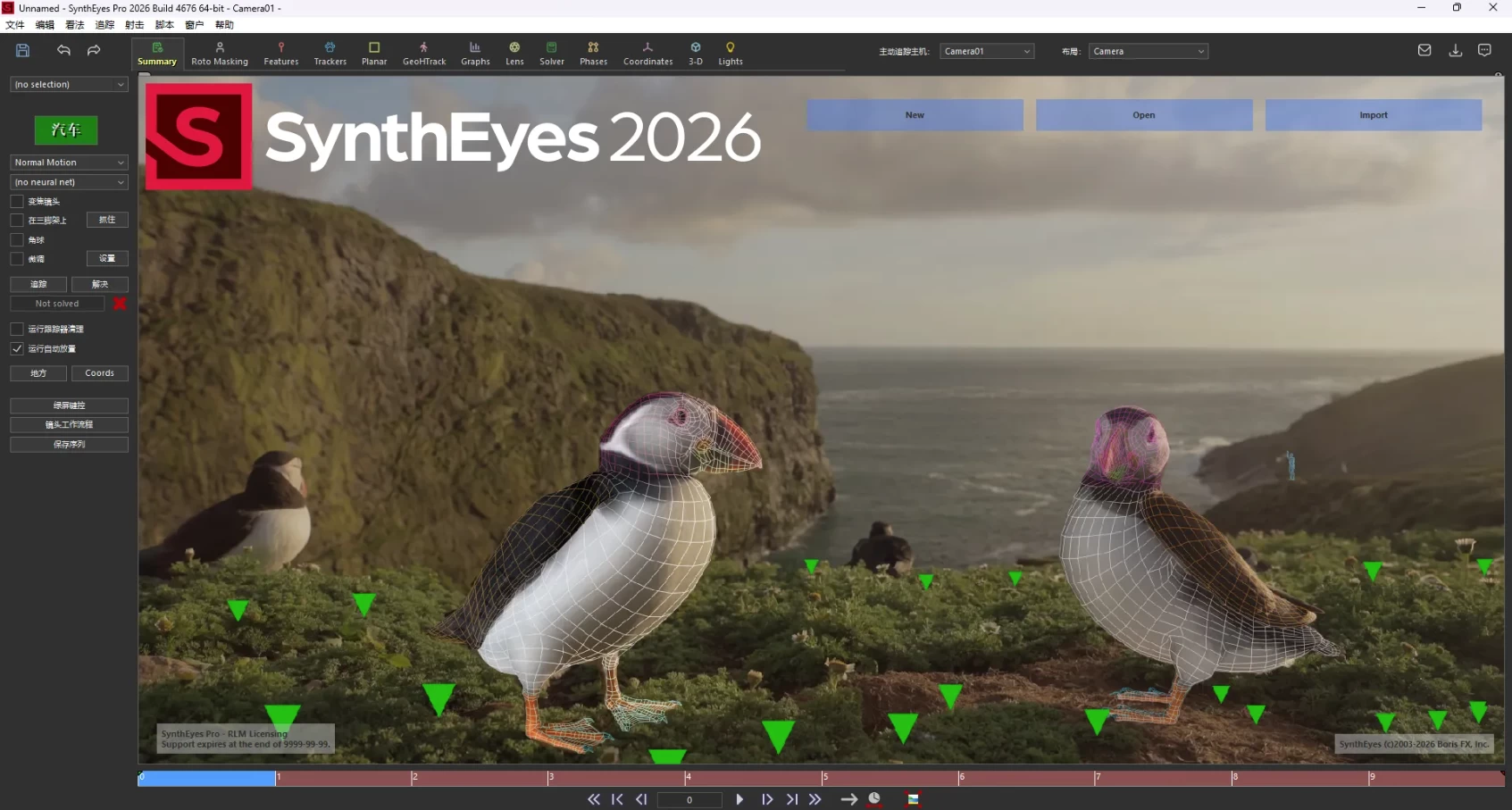Click the mail envelope icon
This screenshot has width=1512, height=810.
1424,51
